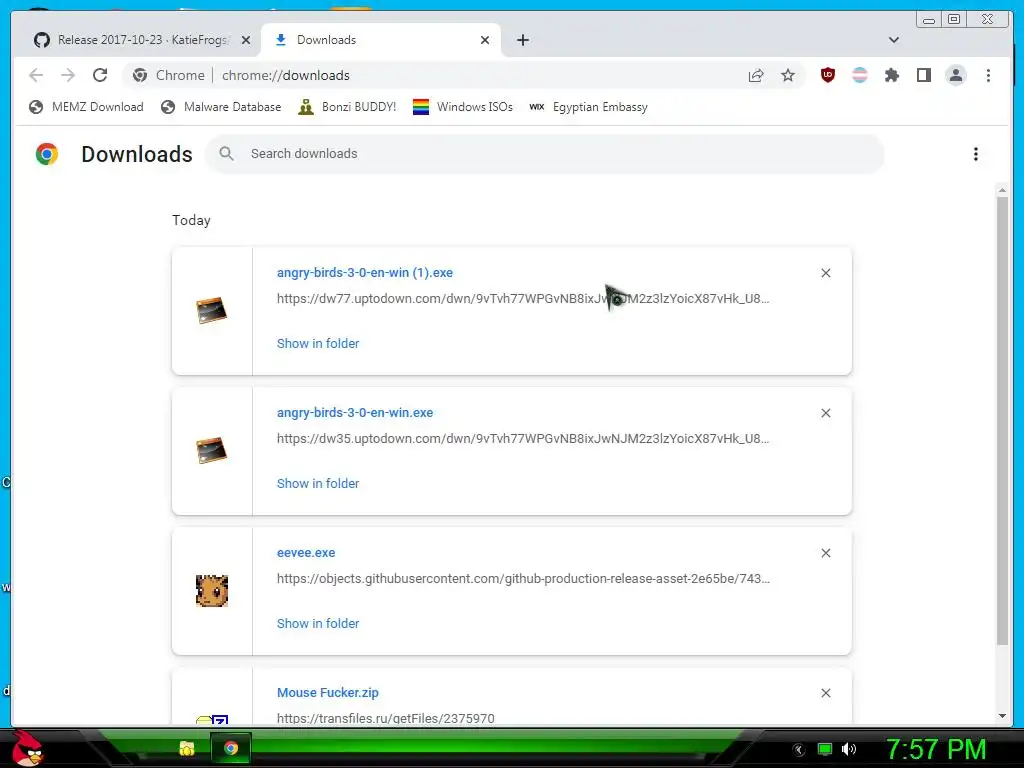Expand hidden system tray icons arrow
Image resolution: width=1024 pixels, height=768 pixels.
tap(799, 750)
